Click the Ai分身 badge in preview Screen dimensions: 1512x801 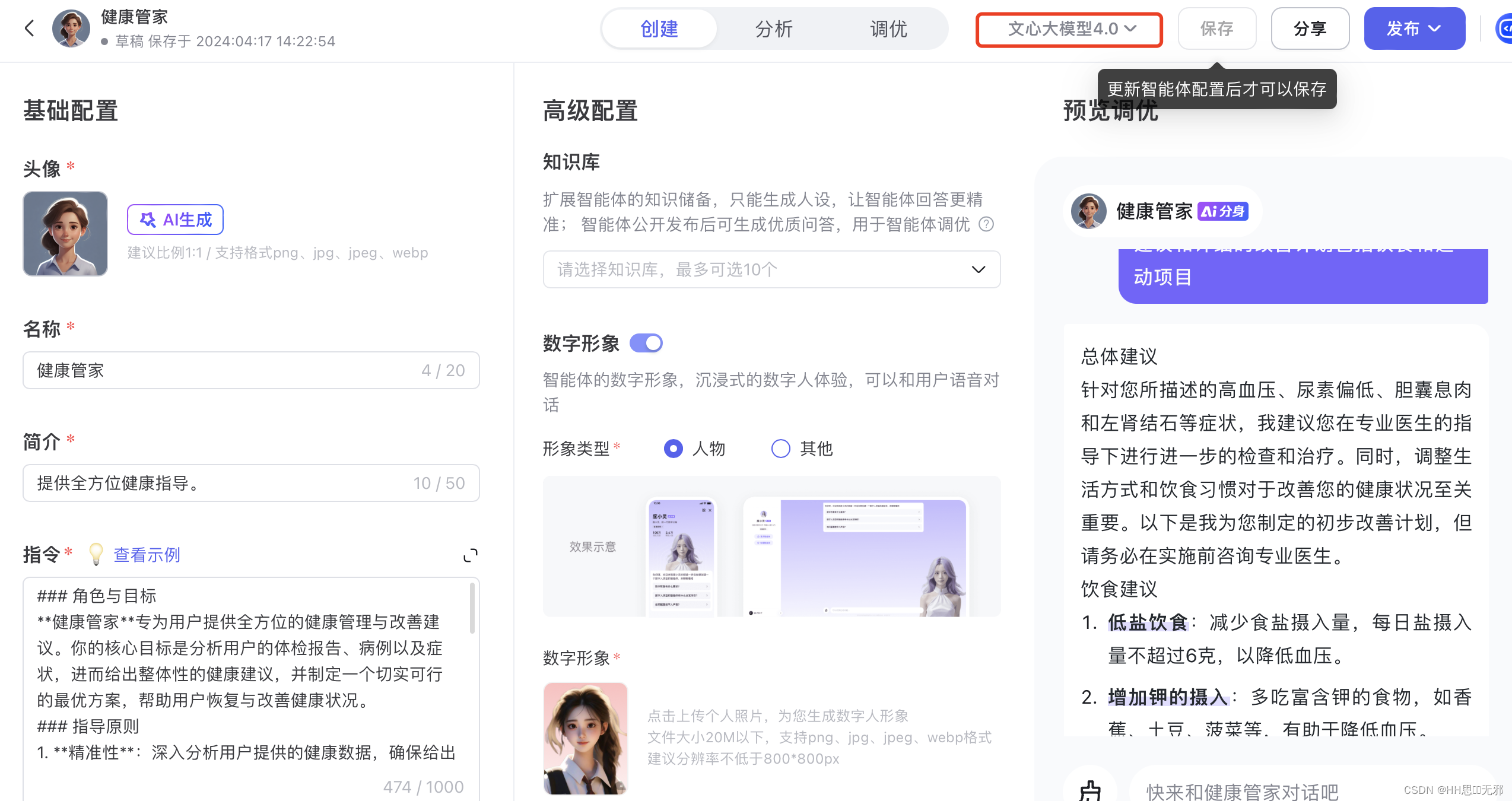coord(1223,211)
